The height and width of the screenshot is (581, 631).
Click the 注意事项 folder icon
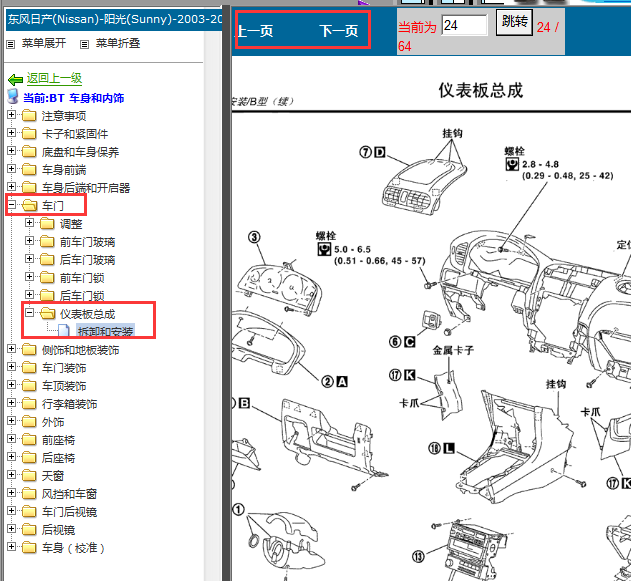pos(29,116)
